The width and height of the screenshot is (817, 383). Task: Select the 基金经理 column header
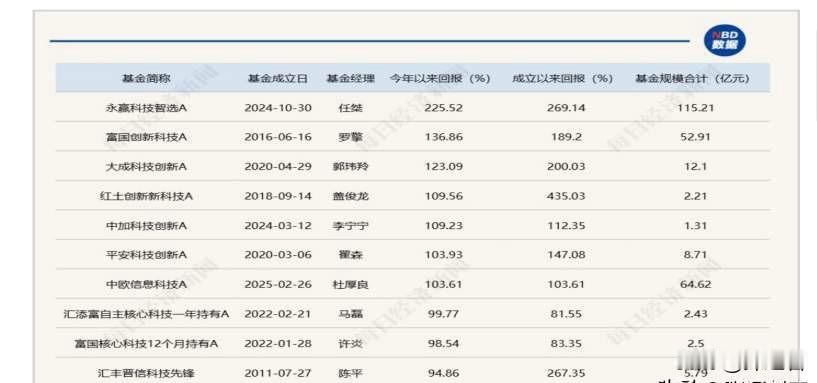tap(350, 79)
